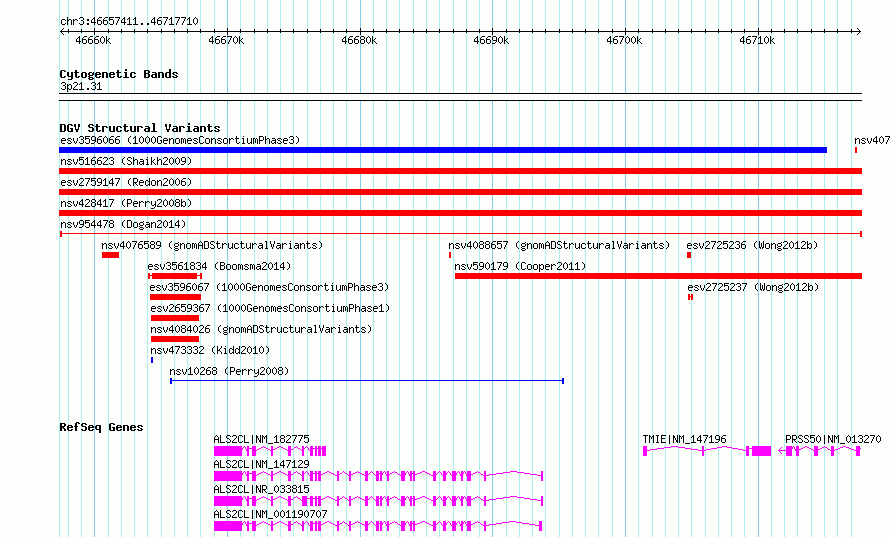
Task: Click the esv3561834 (Boomsma2014) variant glyph
Action: pyautogui.click(x=175, y=276)
